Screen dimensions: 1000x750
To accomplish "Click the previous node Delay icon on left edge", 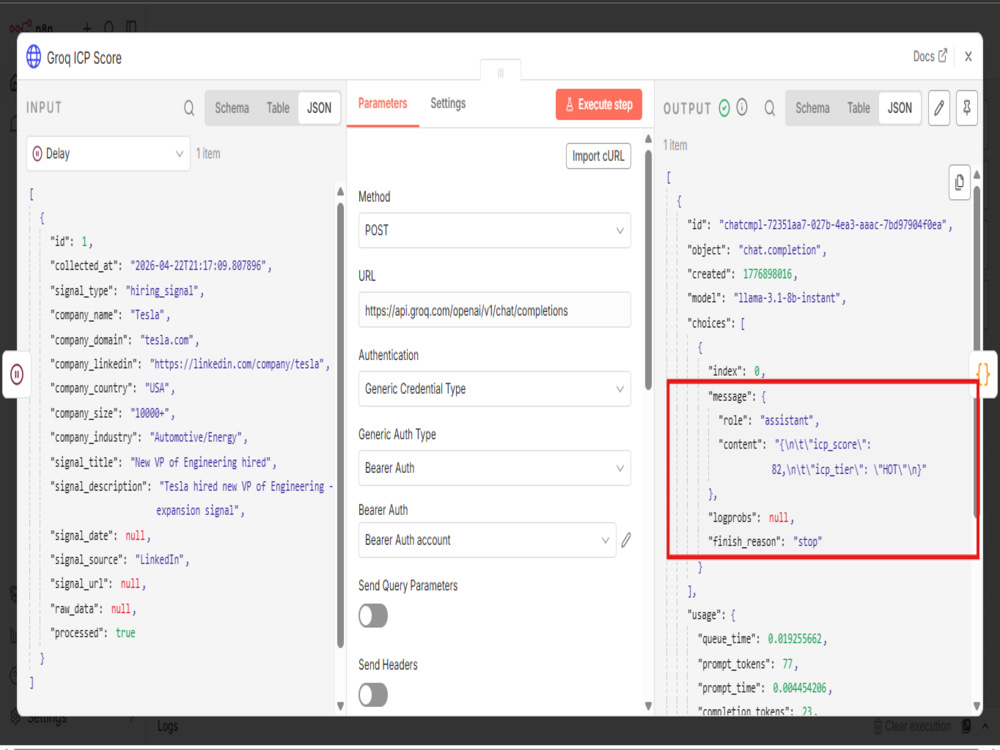I will 17,374.
